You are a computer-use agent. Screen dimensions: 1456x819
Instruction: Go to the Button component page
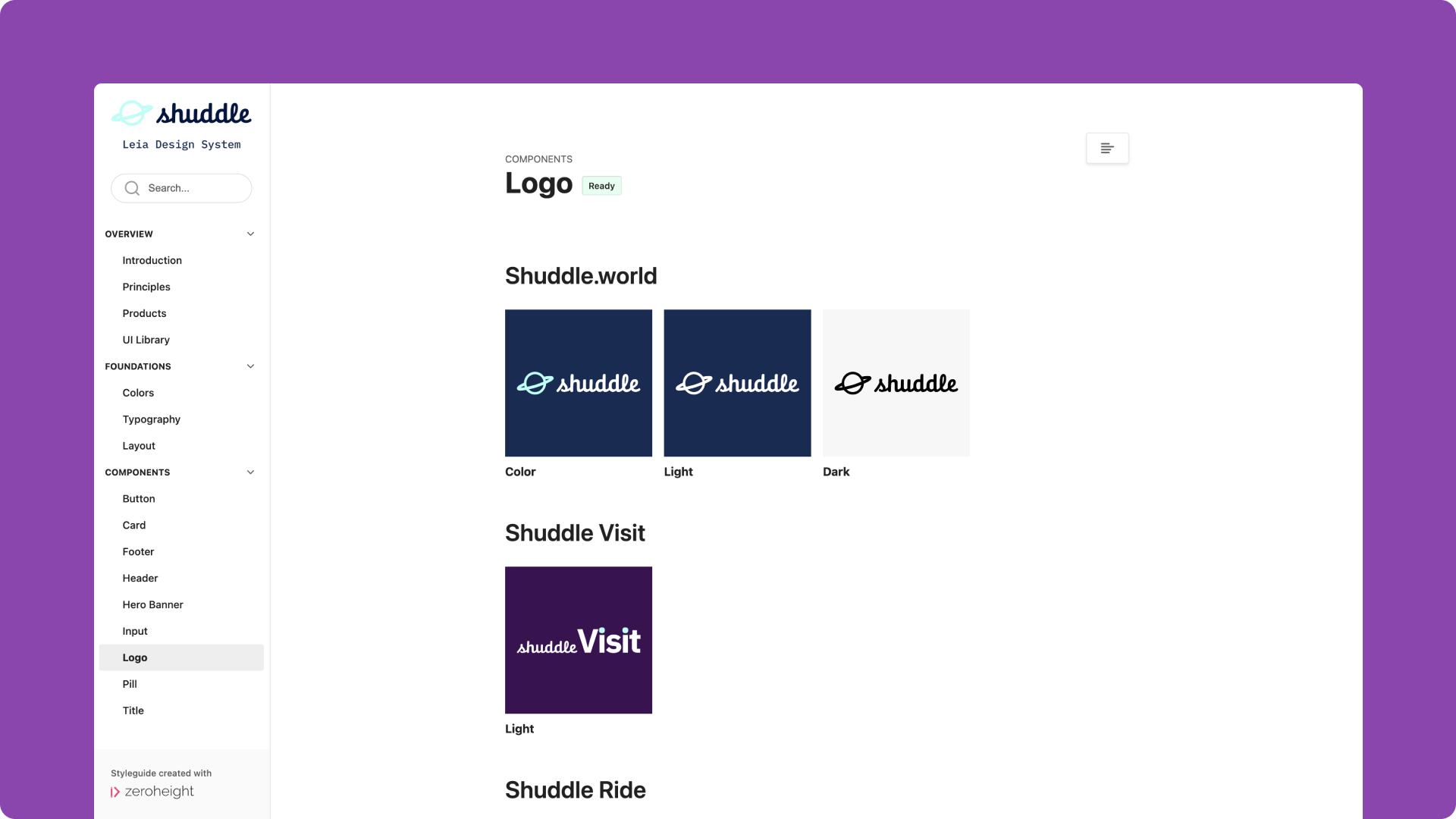[x=139, y=499]
